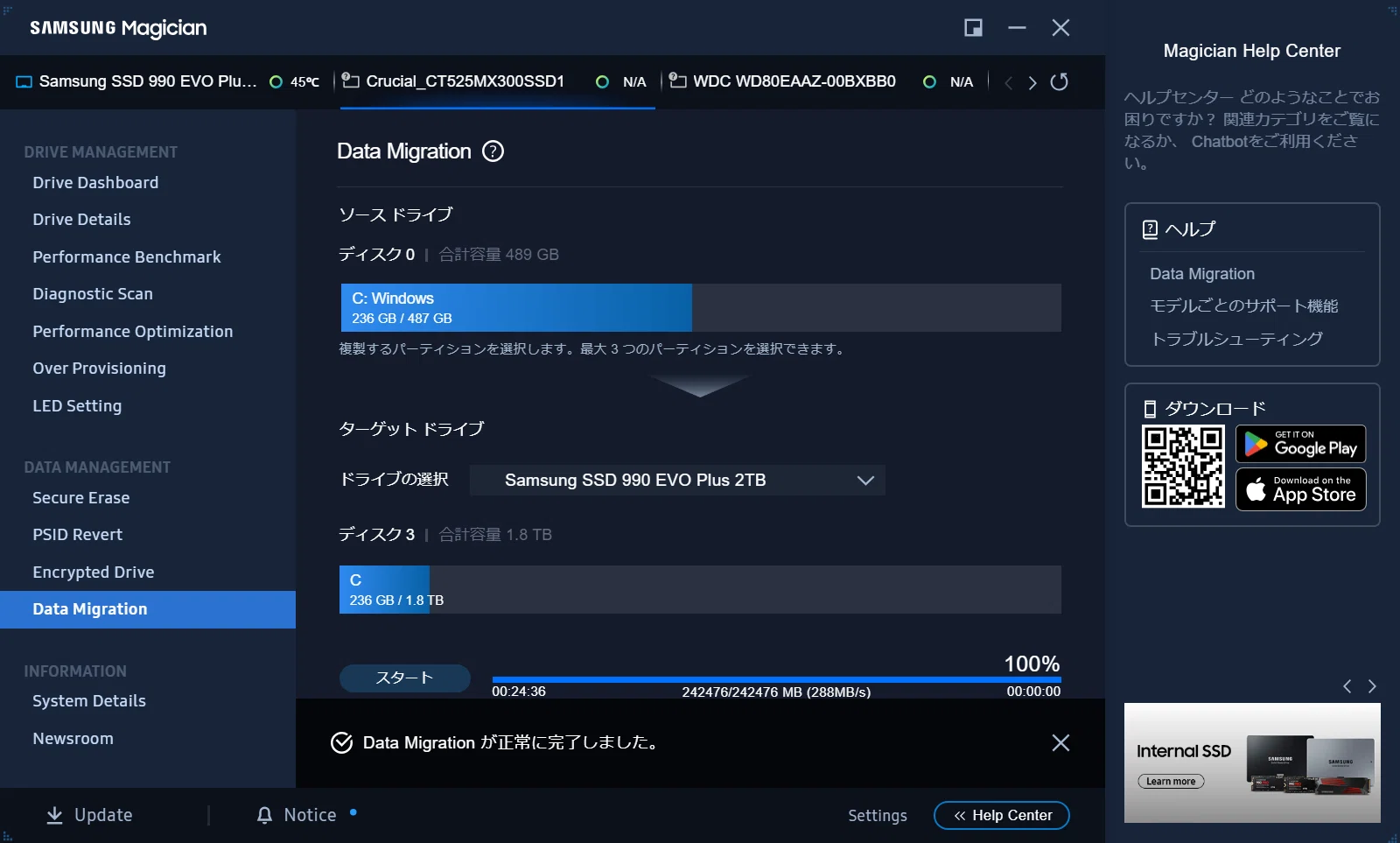Screen dimensions: 1400x843
Task: Click the Internal SSD banner image
Action: [1252, 762]
